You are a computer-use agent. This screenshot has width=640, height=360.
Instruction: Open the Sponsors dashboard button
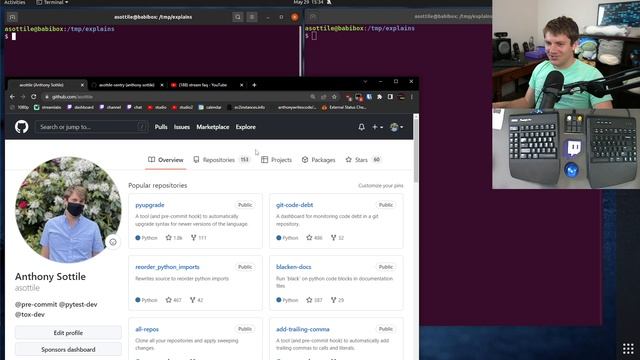68,349
